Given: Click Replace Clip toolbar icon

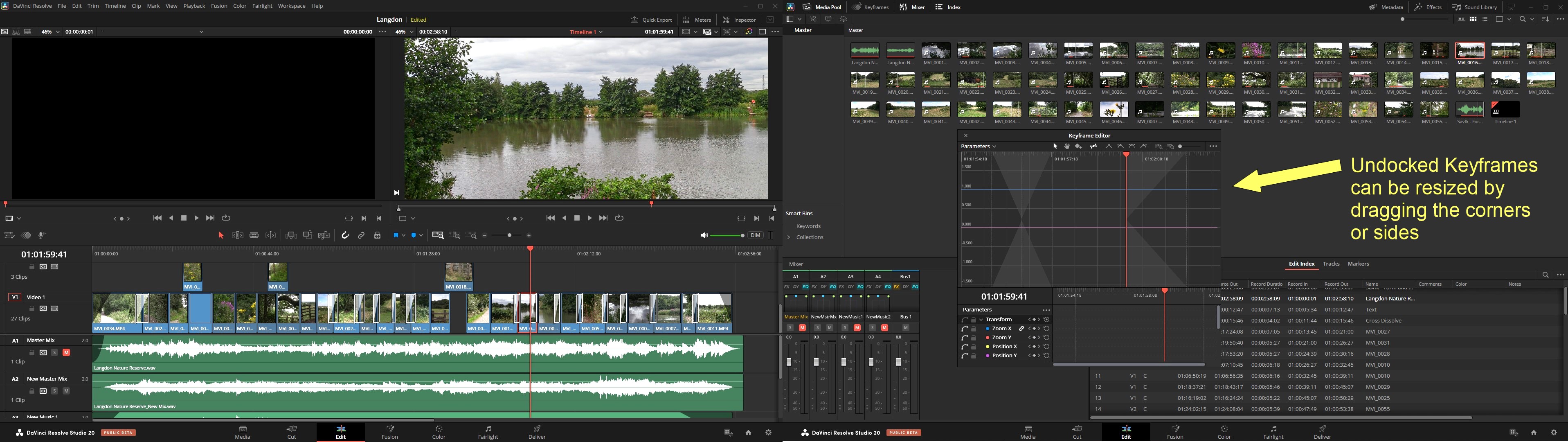Looking at the screenshot, I should coord(324,236).
